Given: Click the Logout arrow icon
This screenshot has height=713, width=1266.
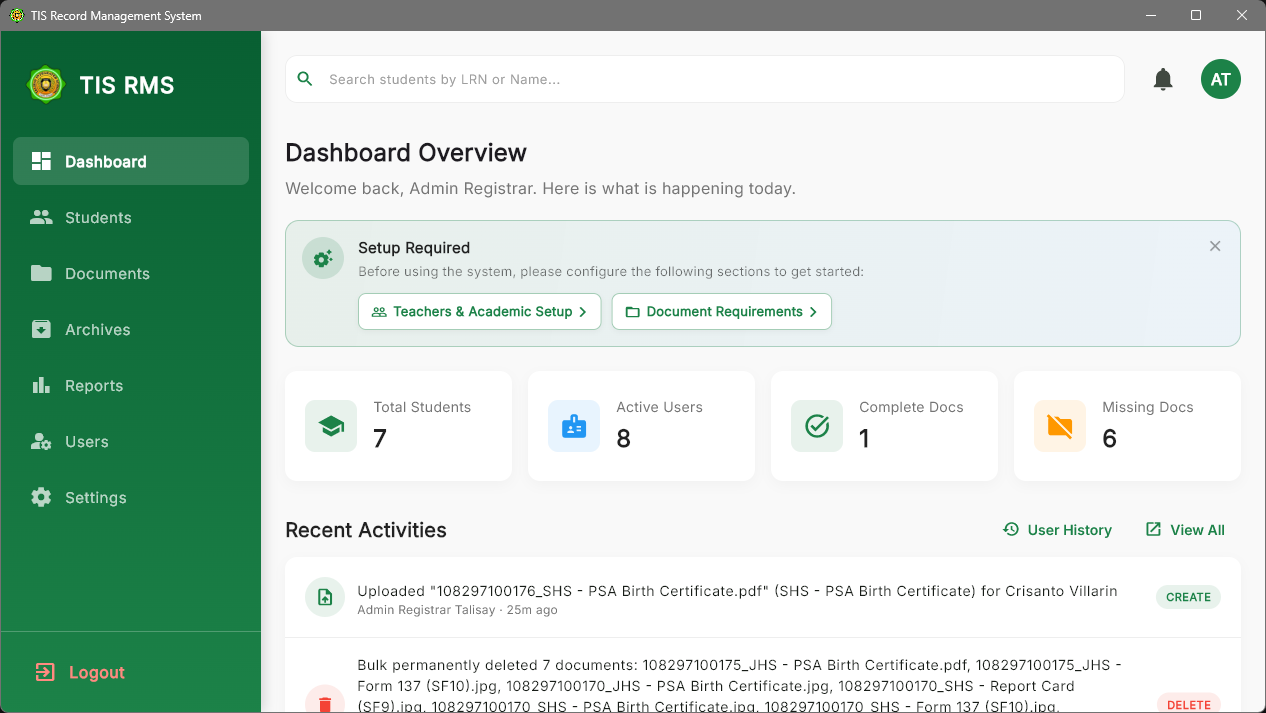Looking at the screenshot, I should [x=45, y=672].
